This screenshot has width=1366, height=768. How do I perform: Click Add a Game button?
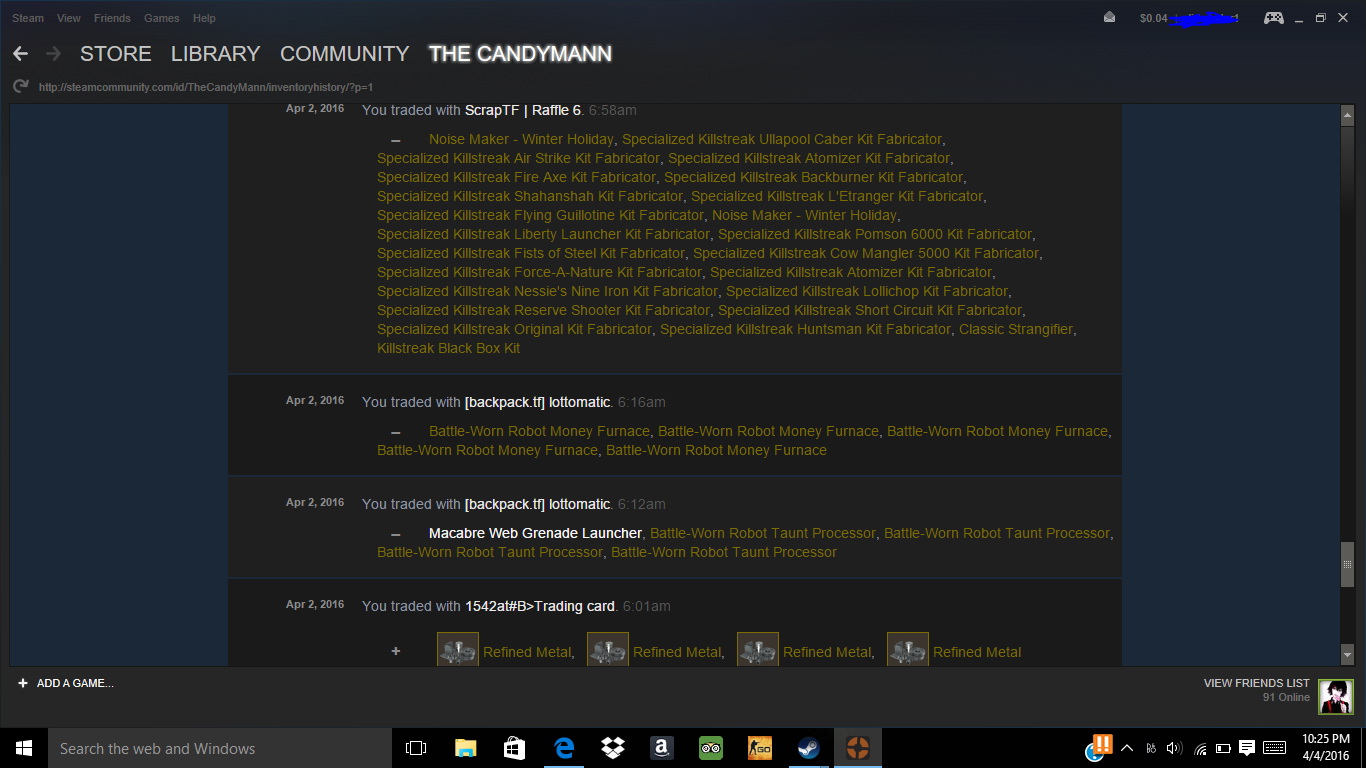click(x=66, y=683)
